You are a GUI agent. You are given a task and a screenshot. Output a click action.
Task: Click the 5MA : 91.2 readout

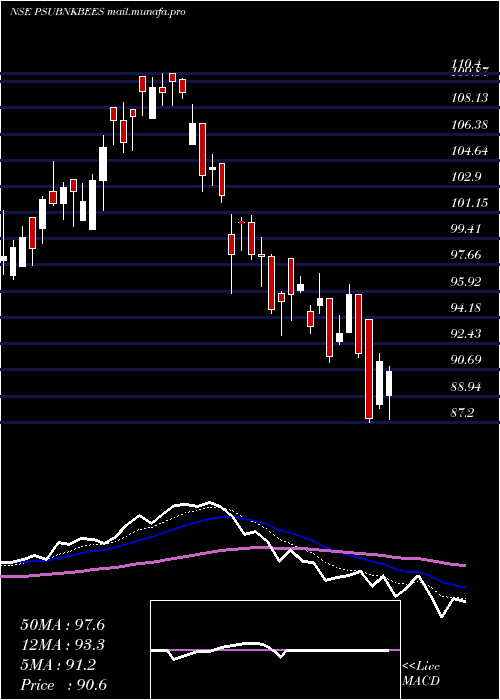58,665
